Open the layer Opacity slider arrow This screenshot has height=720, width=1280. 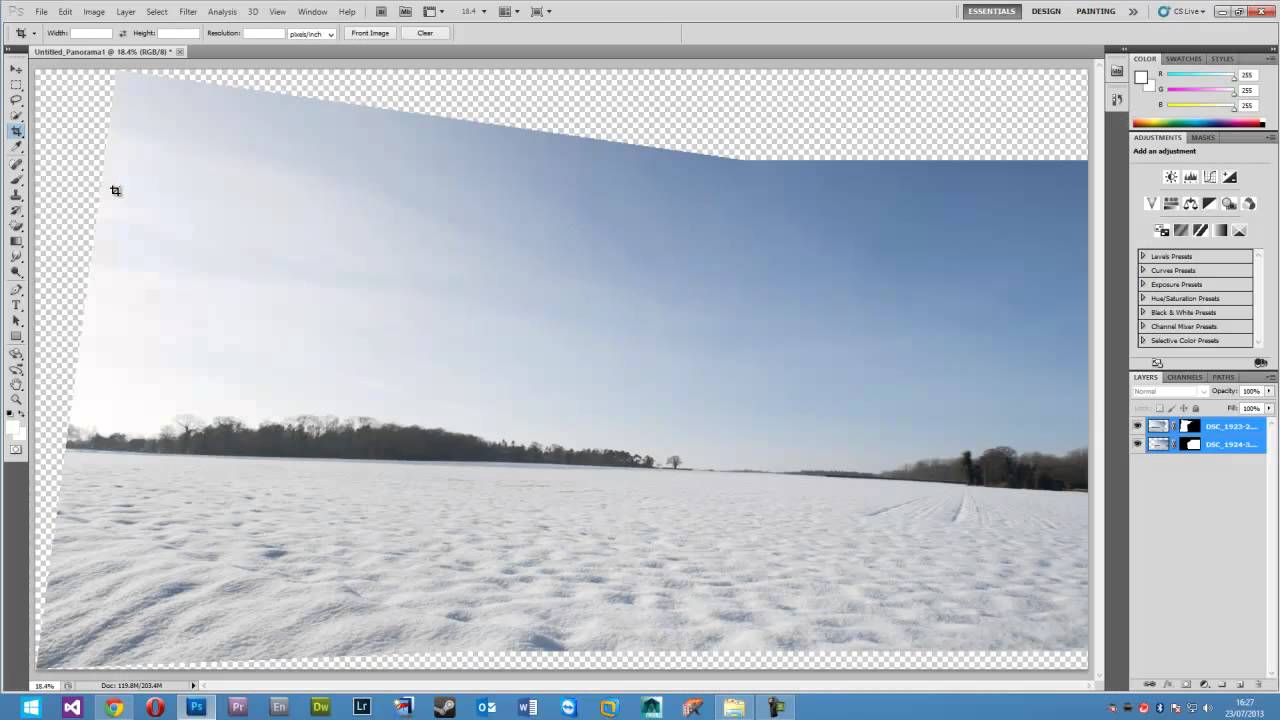1269,391
